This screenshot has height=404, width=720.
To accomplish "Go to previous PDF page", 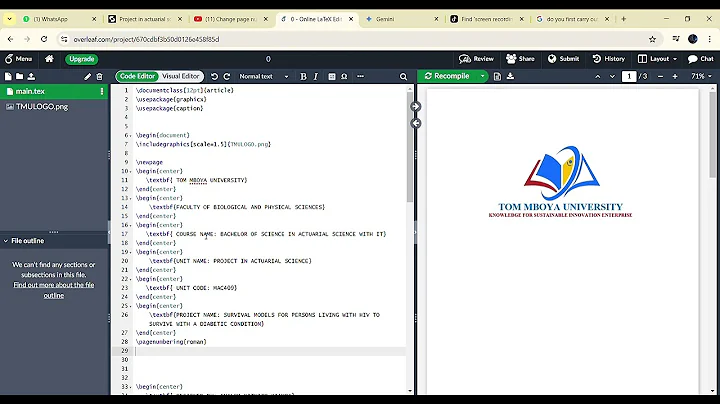I will click(598, 77).
